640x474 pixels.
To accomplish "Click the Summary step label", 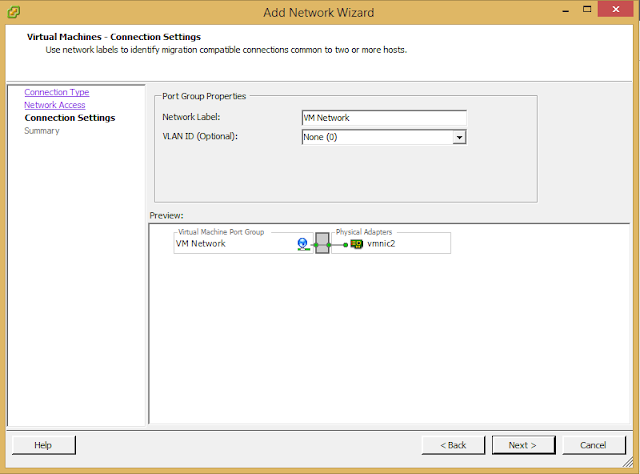I will pyautogui.click(x=42, y=131).
